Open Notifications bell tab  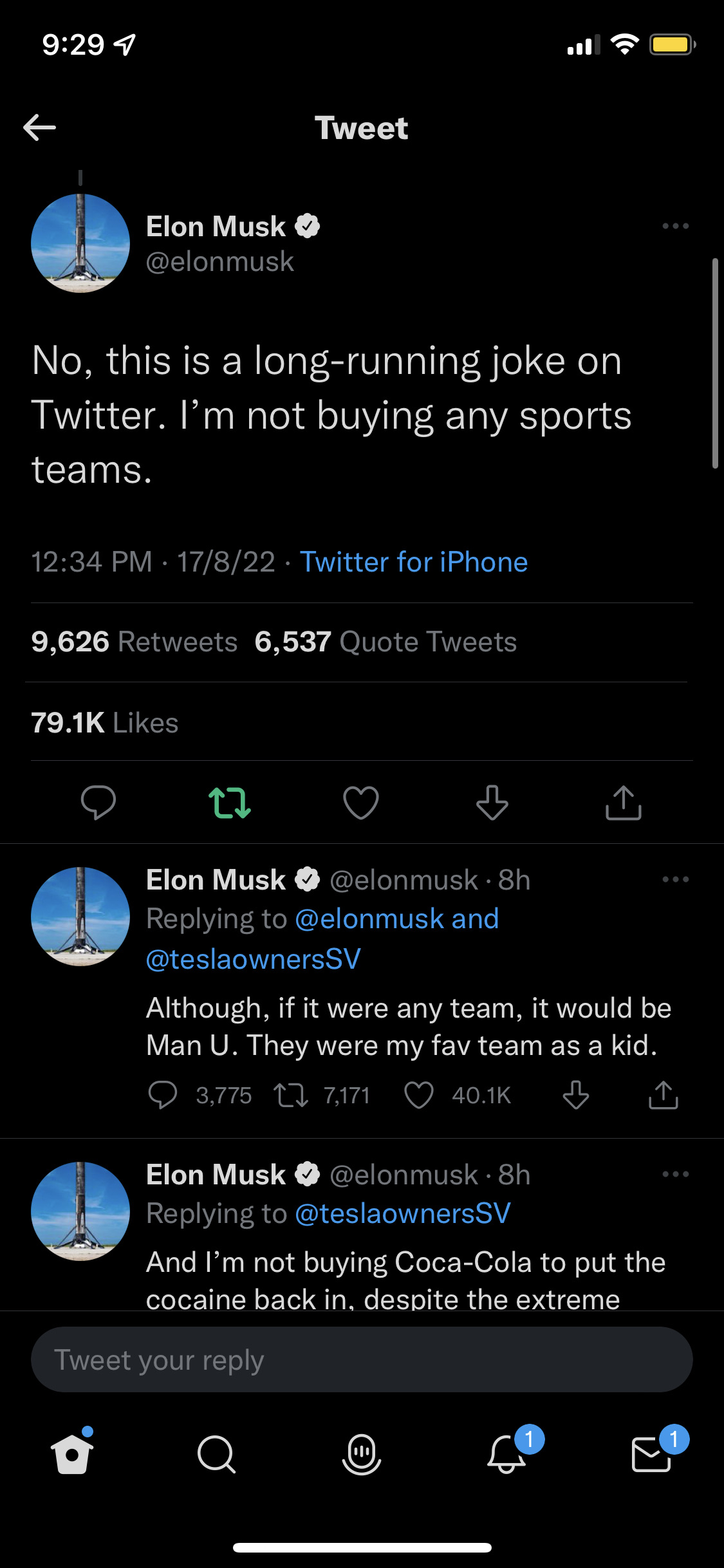[507, 1453]
